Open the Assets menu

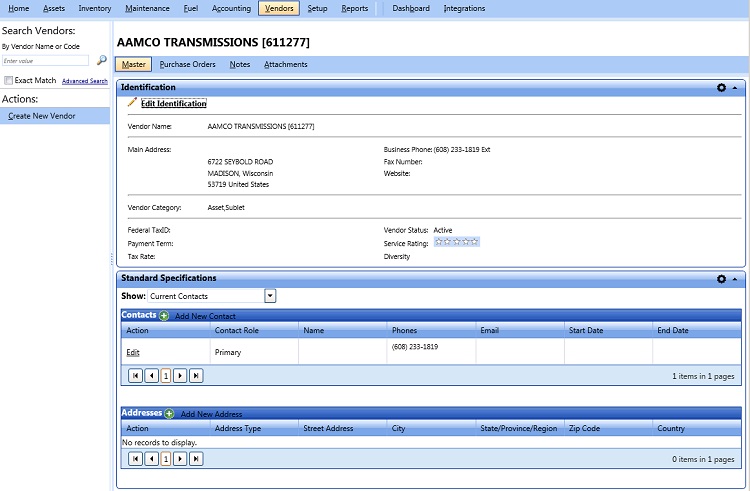[x=54, y=8]
